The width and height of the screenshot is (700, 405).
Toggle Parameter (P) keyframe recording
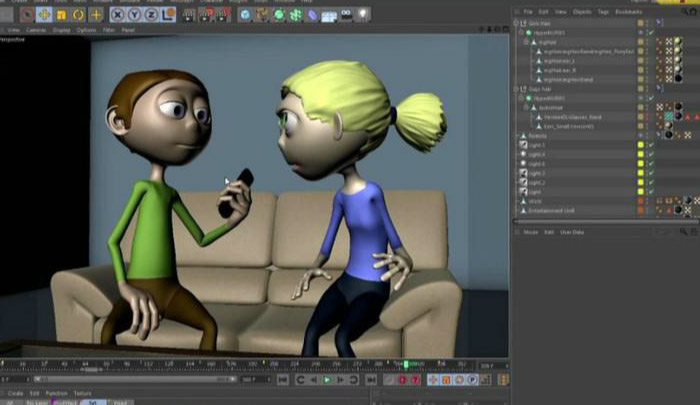(x=472, y=380)
